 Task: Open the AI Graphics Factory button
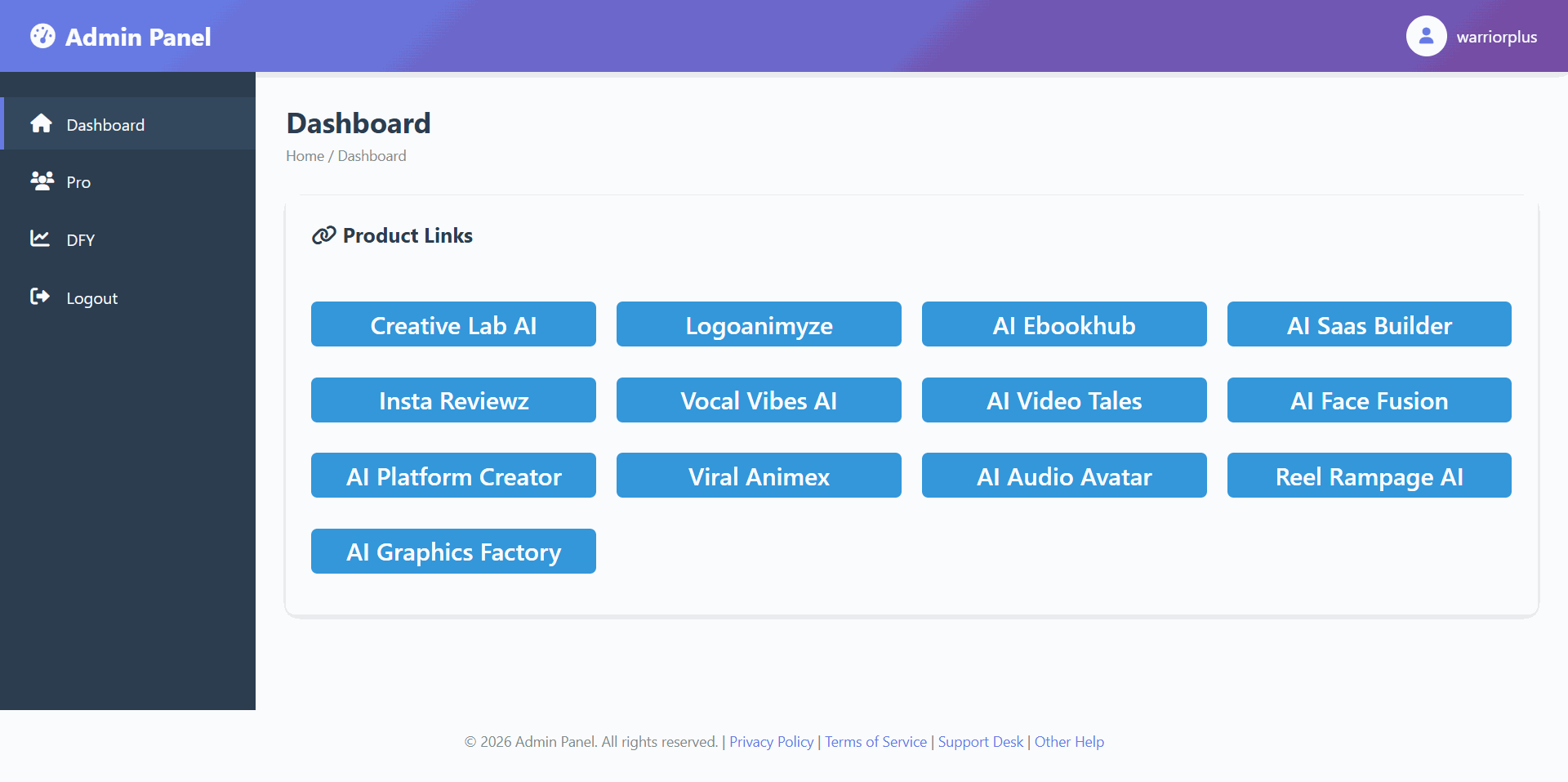point(453,552)
